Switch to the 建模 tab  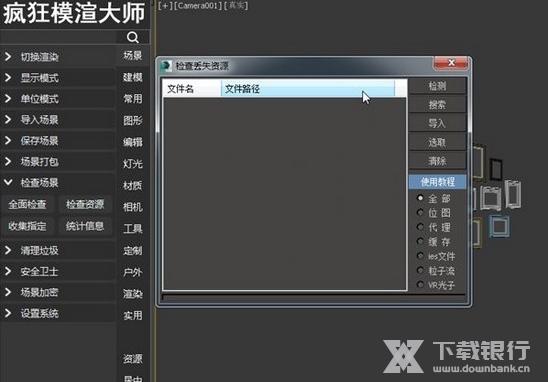coord(133,77)
